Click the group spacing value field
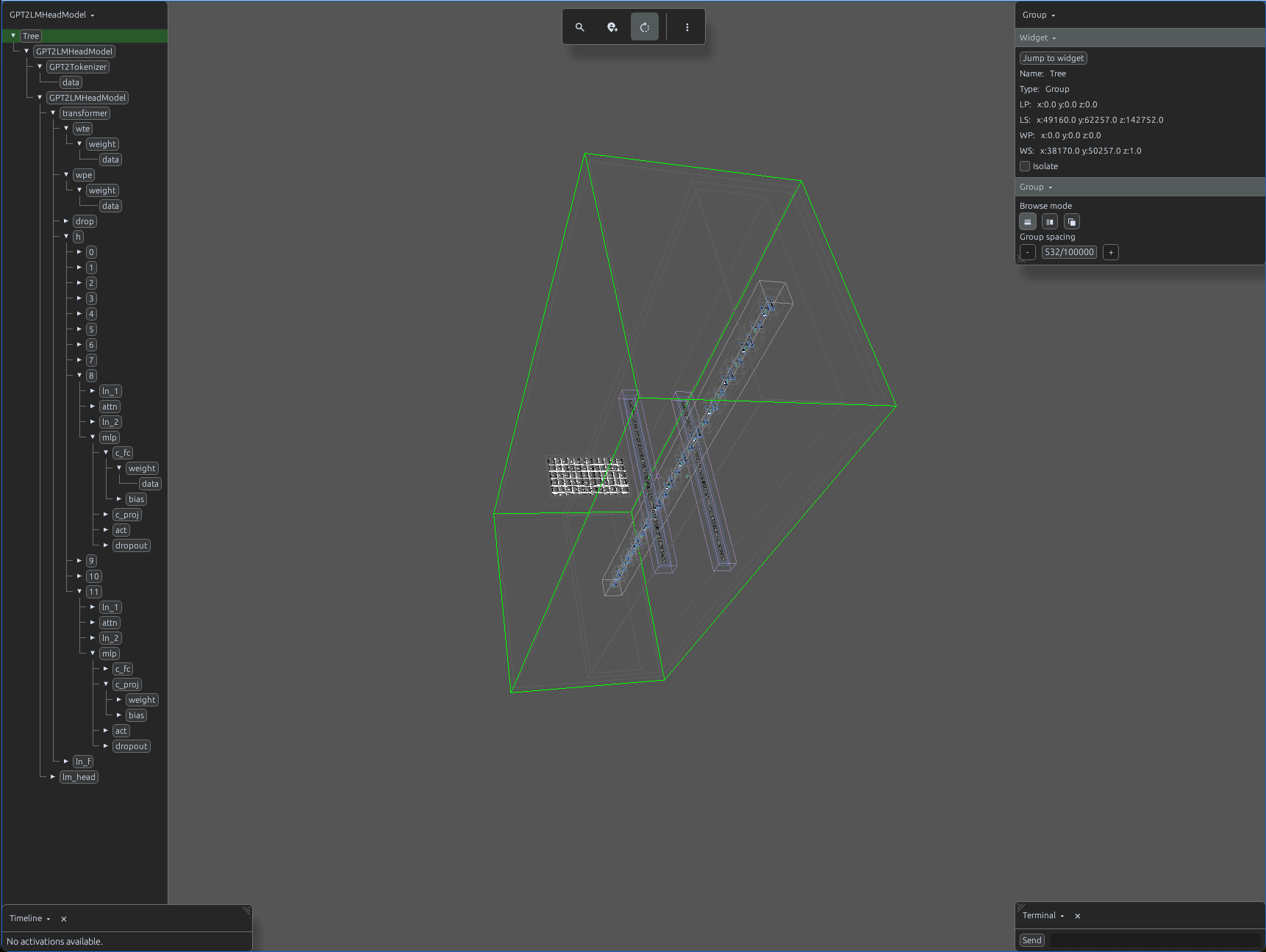 point(1069,252)
